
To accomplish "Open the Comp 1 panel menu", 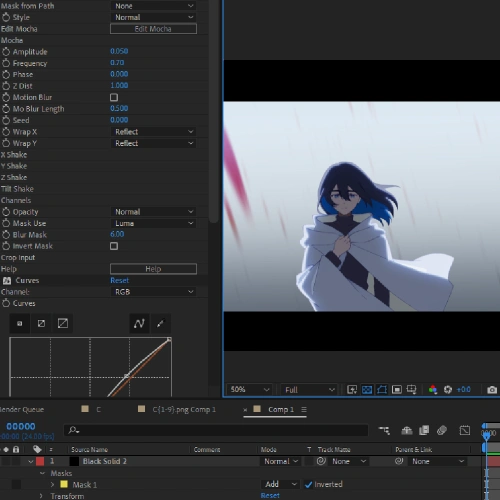I will (304, 409).
